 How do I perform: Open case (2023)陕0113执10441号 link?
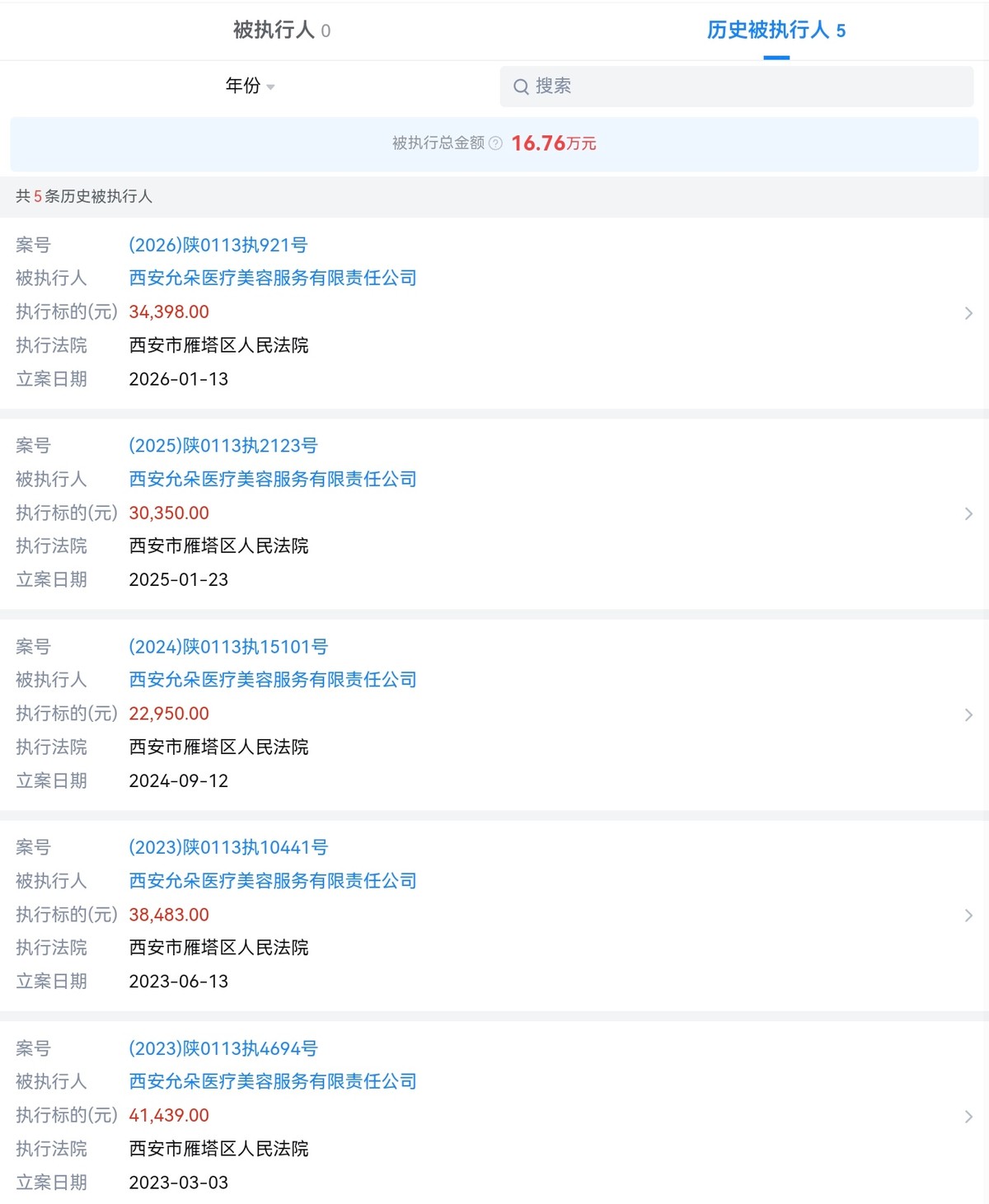pos(228,847)
